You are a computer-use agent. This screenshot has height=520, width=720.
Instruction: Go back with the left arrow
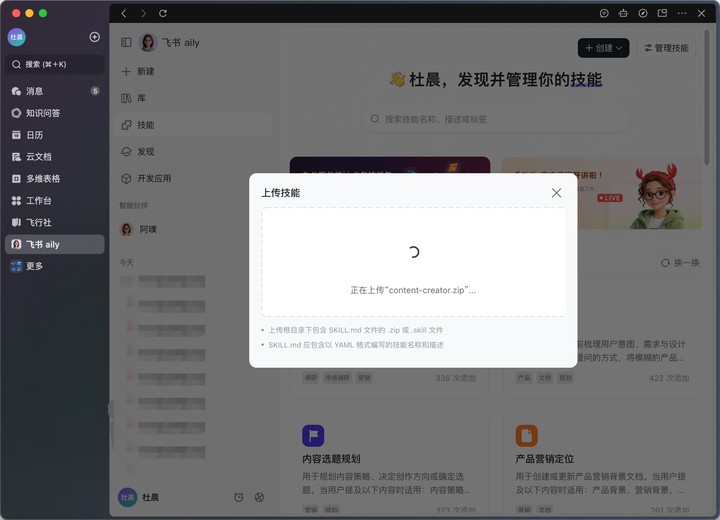124,13
